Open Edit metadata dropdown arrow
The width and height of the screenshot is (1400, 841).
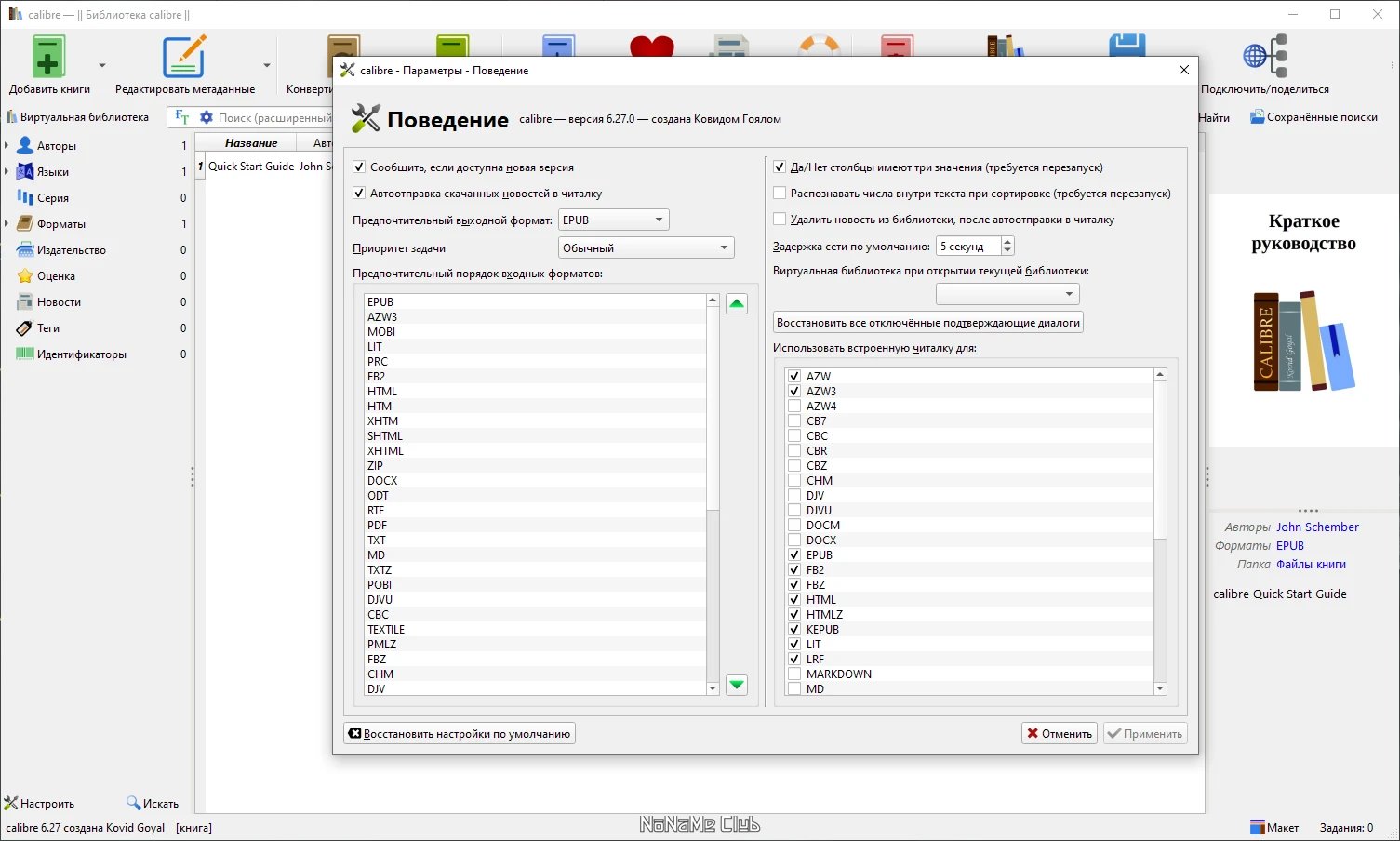click(x=267, y=65)
